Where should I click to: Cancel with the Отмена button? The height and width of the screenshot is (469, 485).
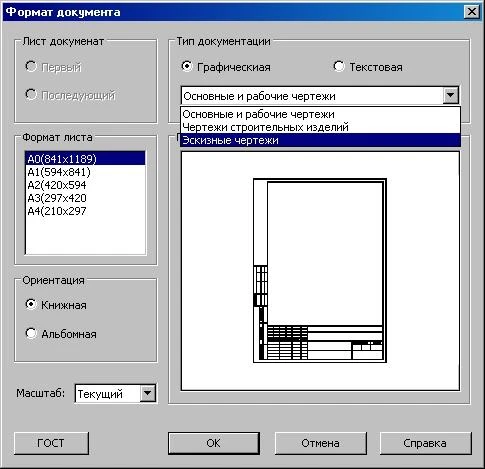coord(320,443)
